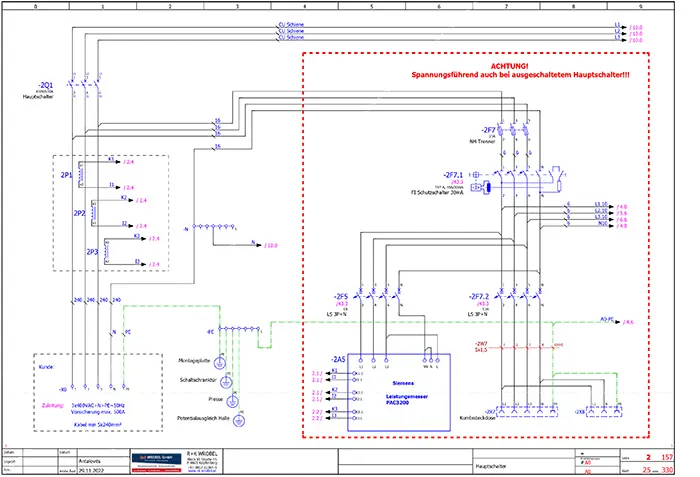Click the -2F5 circuit breaker symbol
This screenshot has width=700, height=477.
[372, 297]
